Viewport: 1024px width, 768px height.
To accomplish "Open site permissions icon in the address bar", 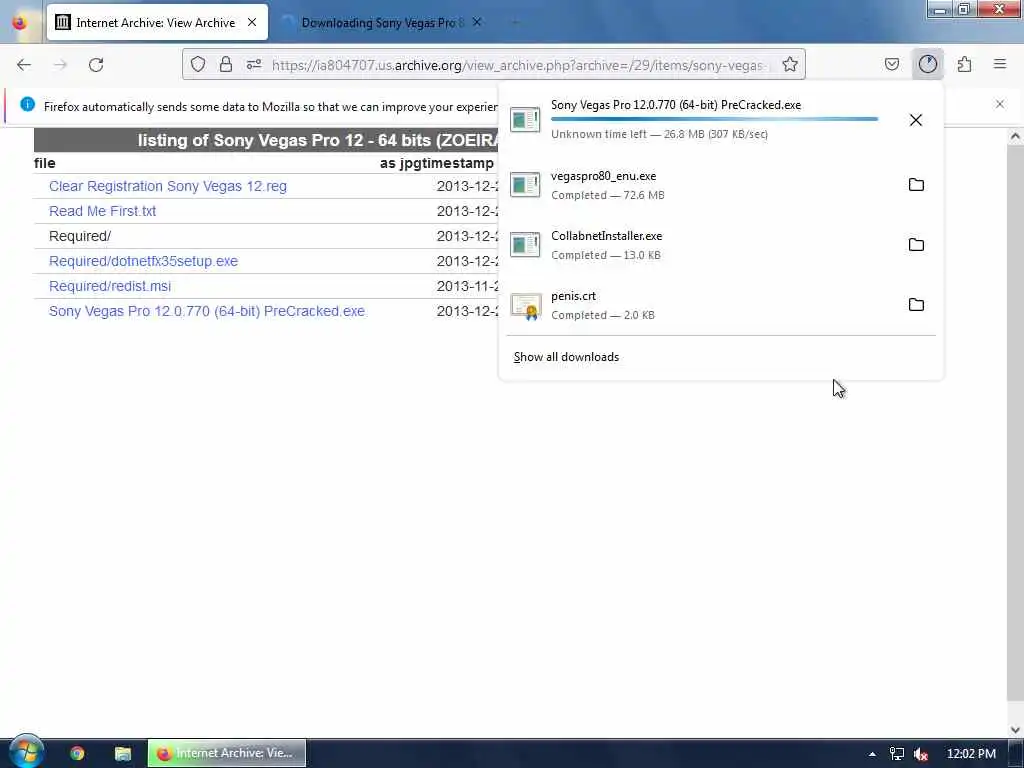I will (254, 64).
